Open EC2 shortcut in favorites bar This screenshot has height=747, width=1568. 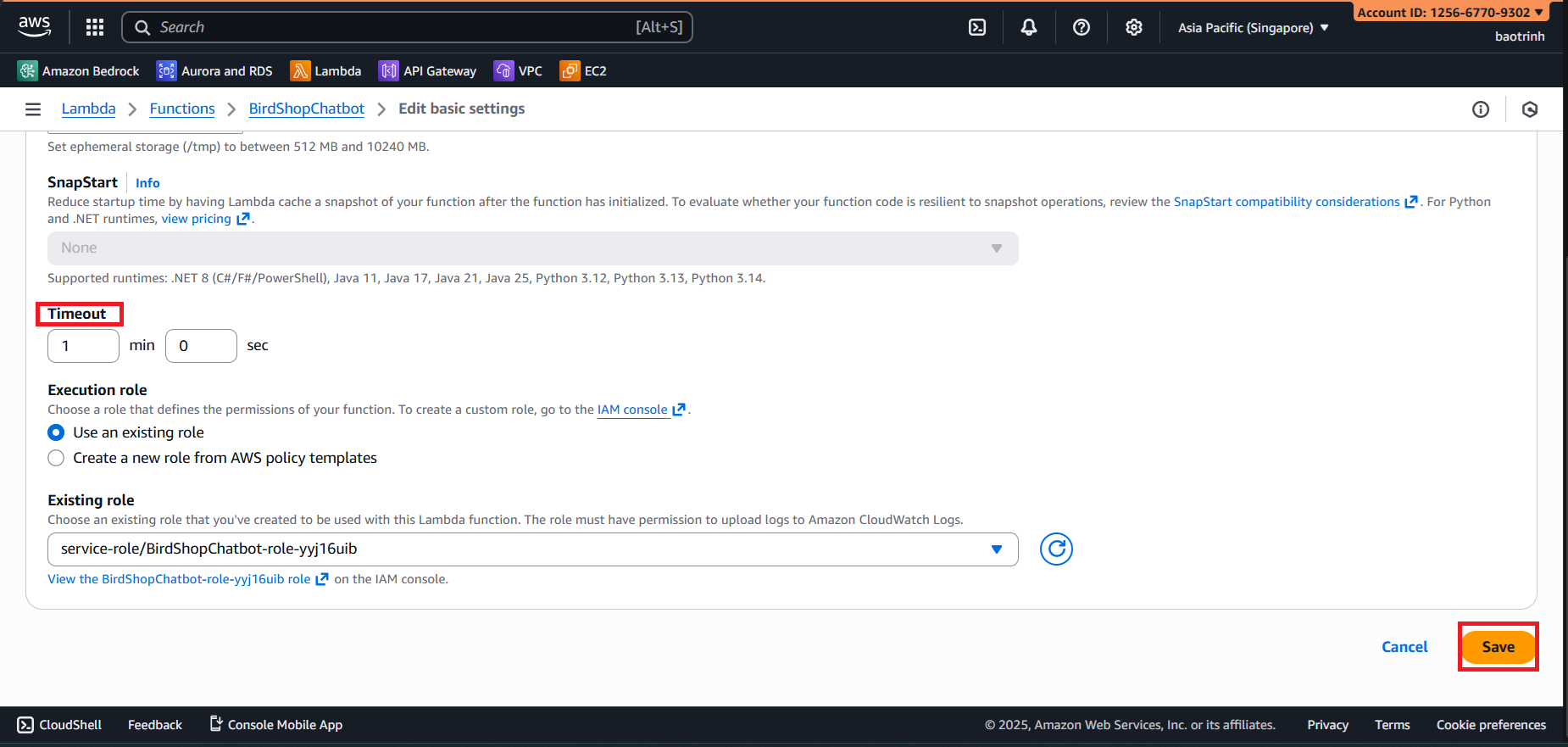583,71
